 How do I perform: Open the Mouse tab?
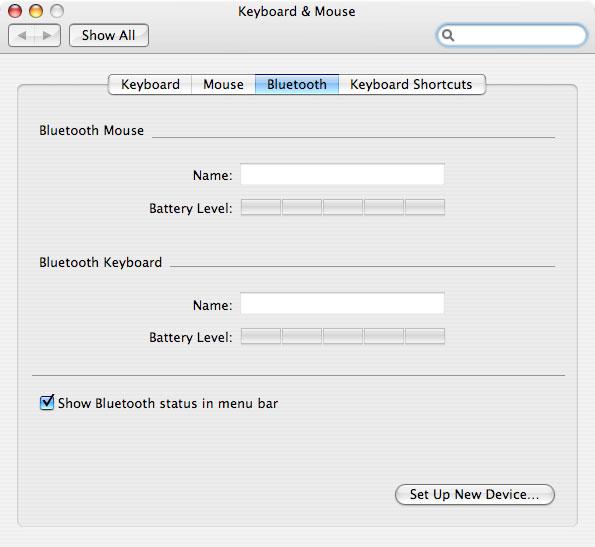coord(223,84)
